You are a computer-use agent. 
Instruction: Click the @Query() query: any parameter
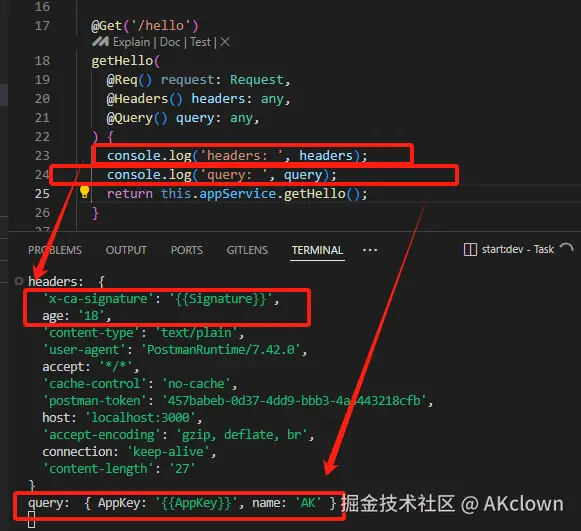[183, 118]
